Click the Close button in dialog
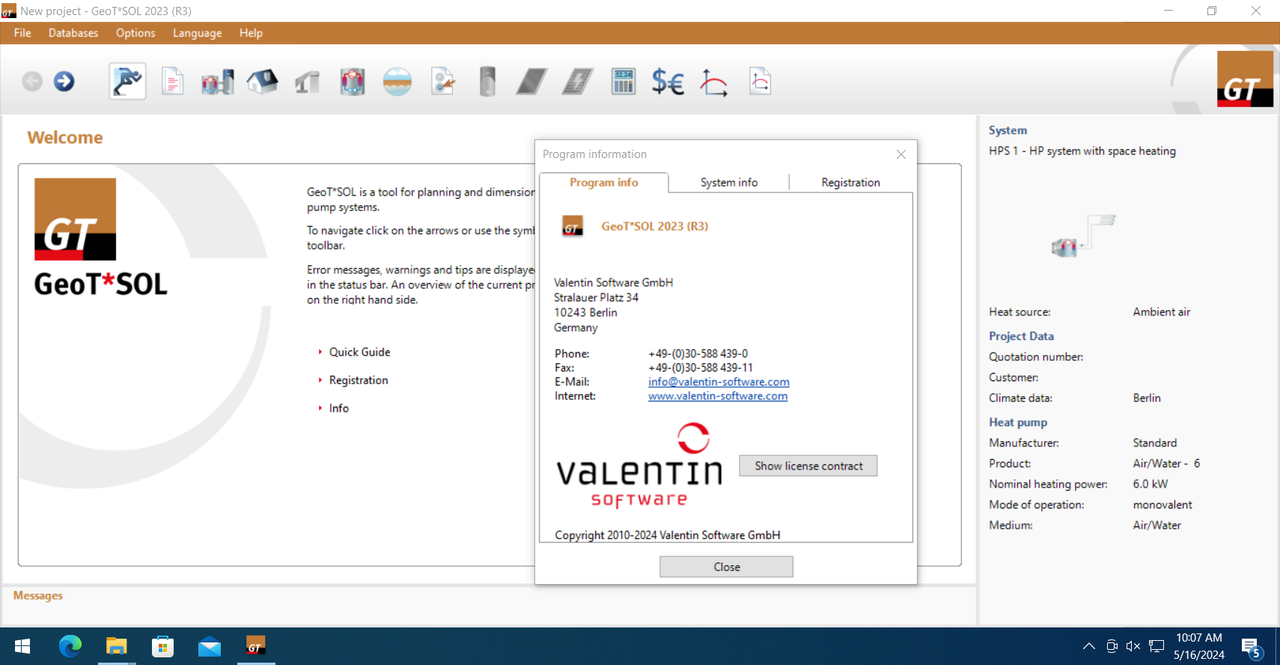This screenshot has height=665, width=1280. pyautogui.click(x=726, y=567)
